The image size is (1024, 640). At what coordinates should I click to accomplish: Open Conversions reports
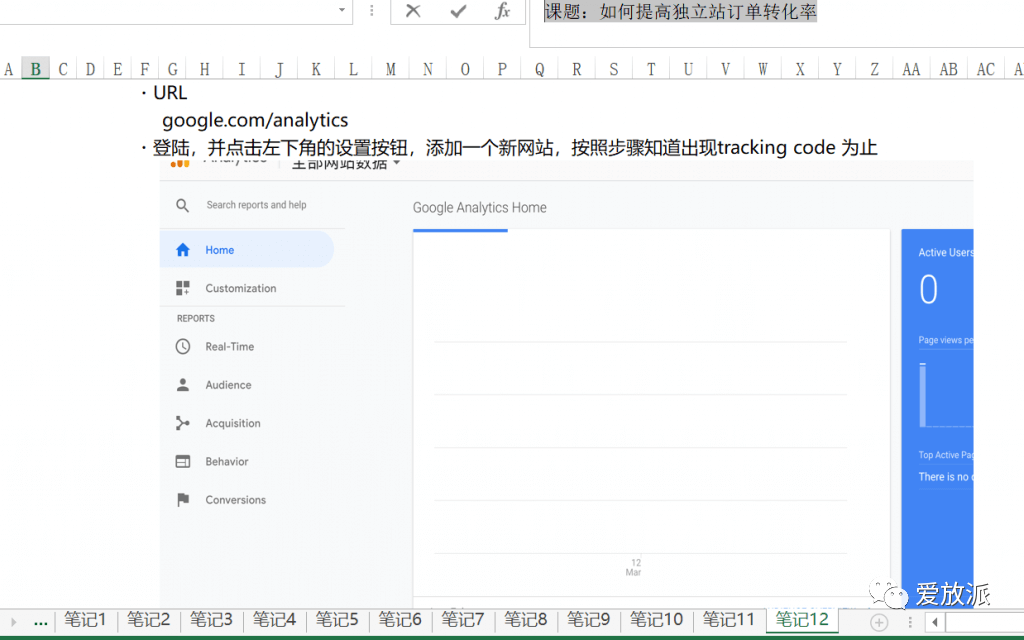click(x=235, y=500)
